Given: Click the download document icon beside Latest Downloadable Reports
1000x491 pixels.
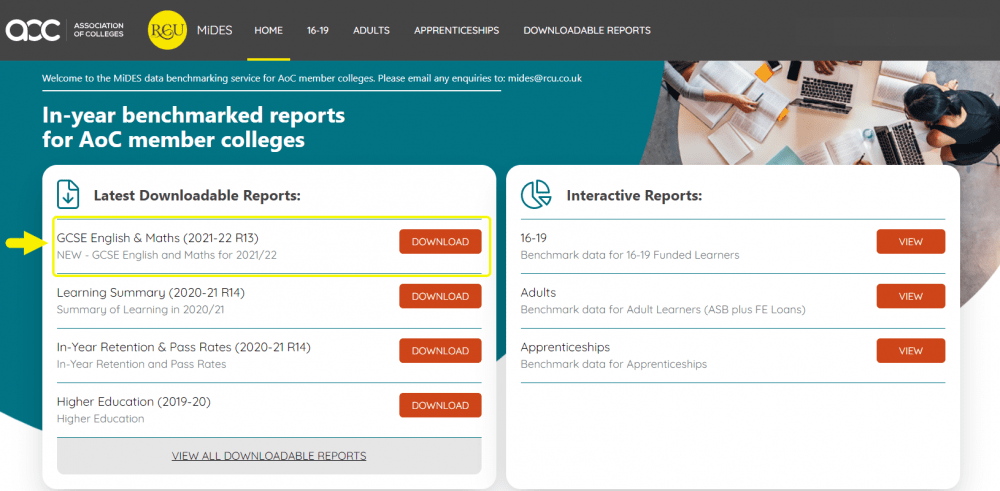Looking at the screenshot, I should point(68,194).
